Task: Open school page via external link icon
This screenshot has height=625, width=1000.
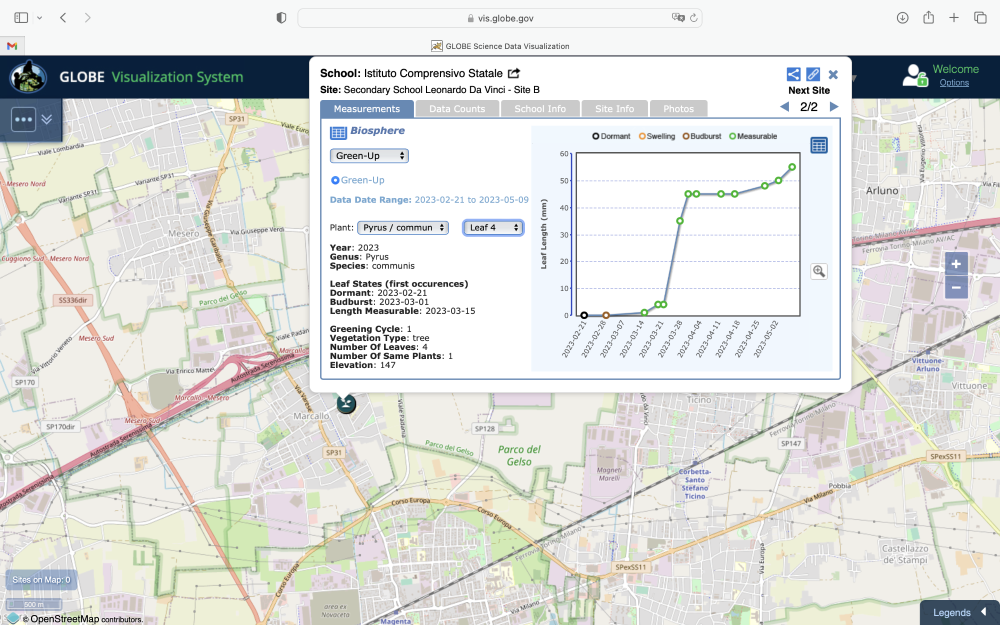Action: (514, 73)
